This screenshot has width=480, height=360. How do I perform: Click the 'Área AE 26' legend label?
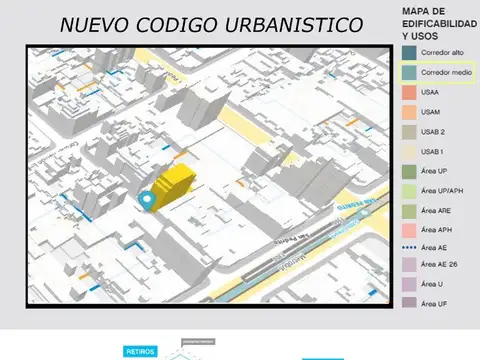click(x=439, y=264)
